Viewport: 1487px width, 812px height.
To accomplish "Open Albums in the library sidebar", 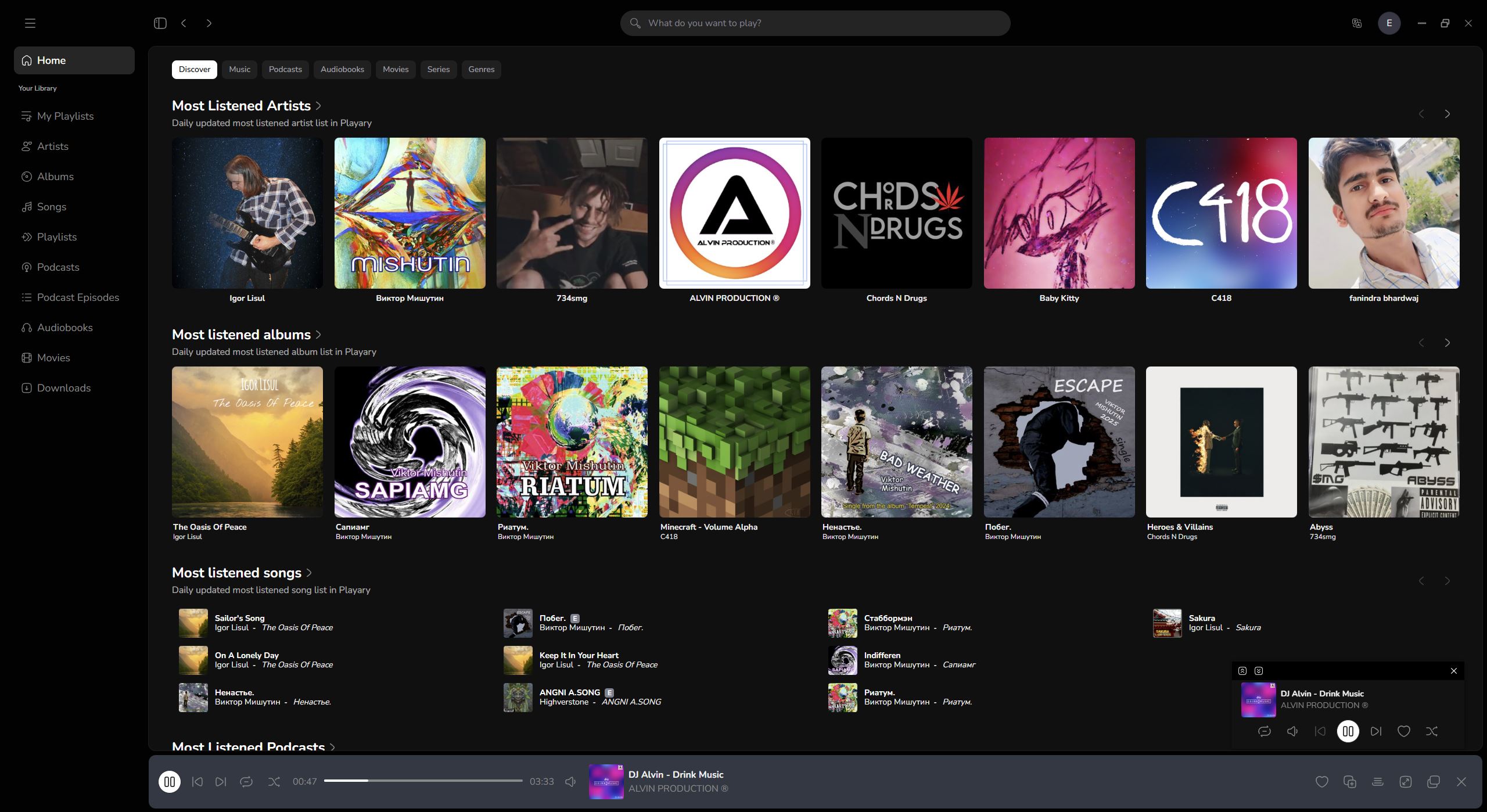I will (74, 177).
